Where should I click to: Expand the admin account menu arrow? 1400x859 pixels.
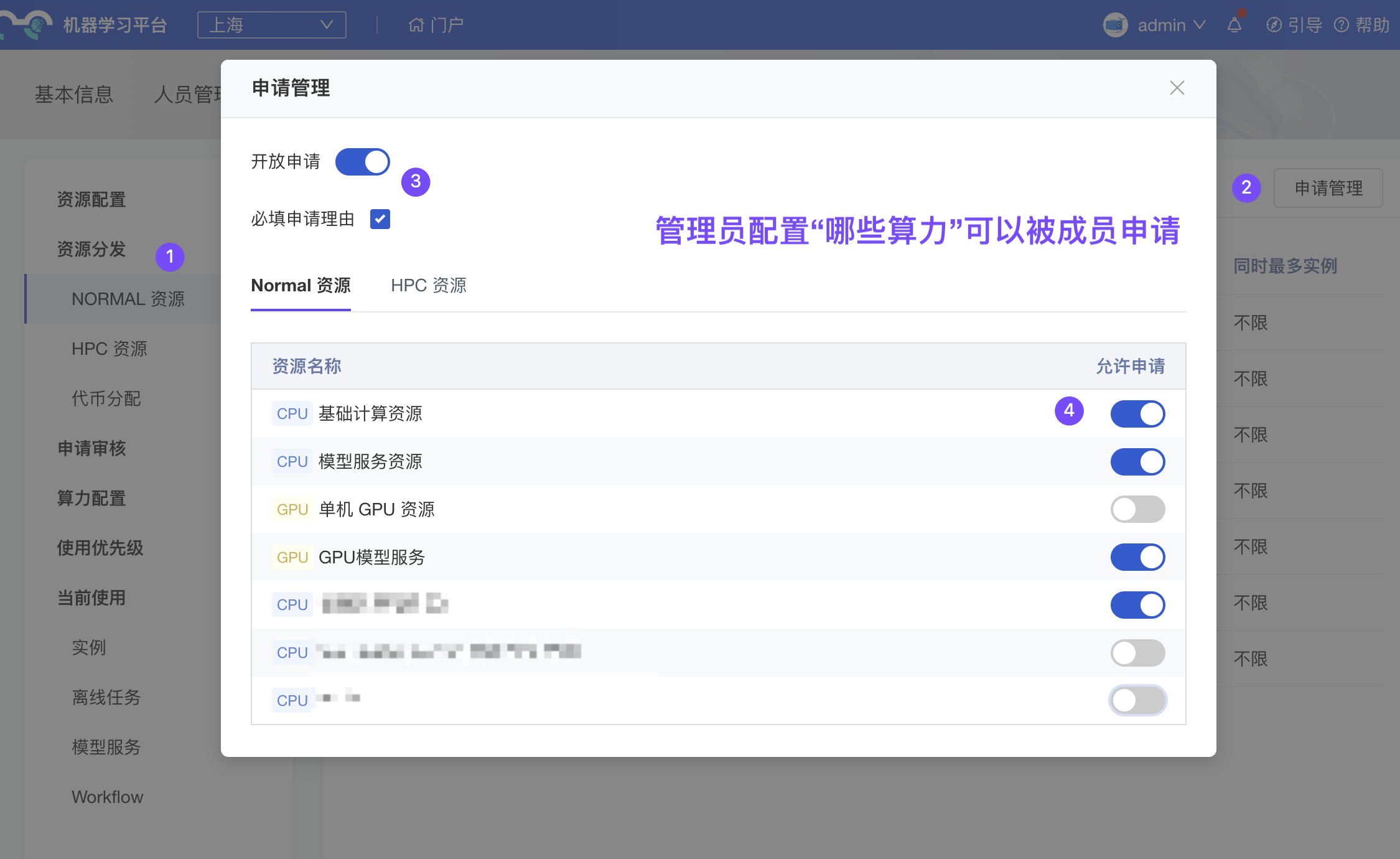tap(1200, 25)
